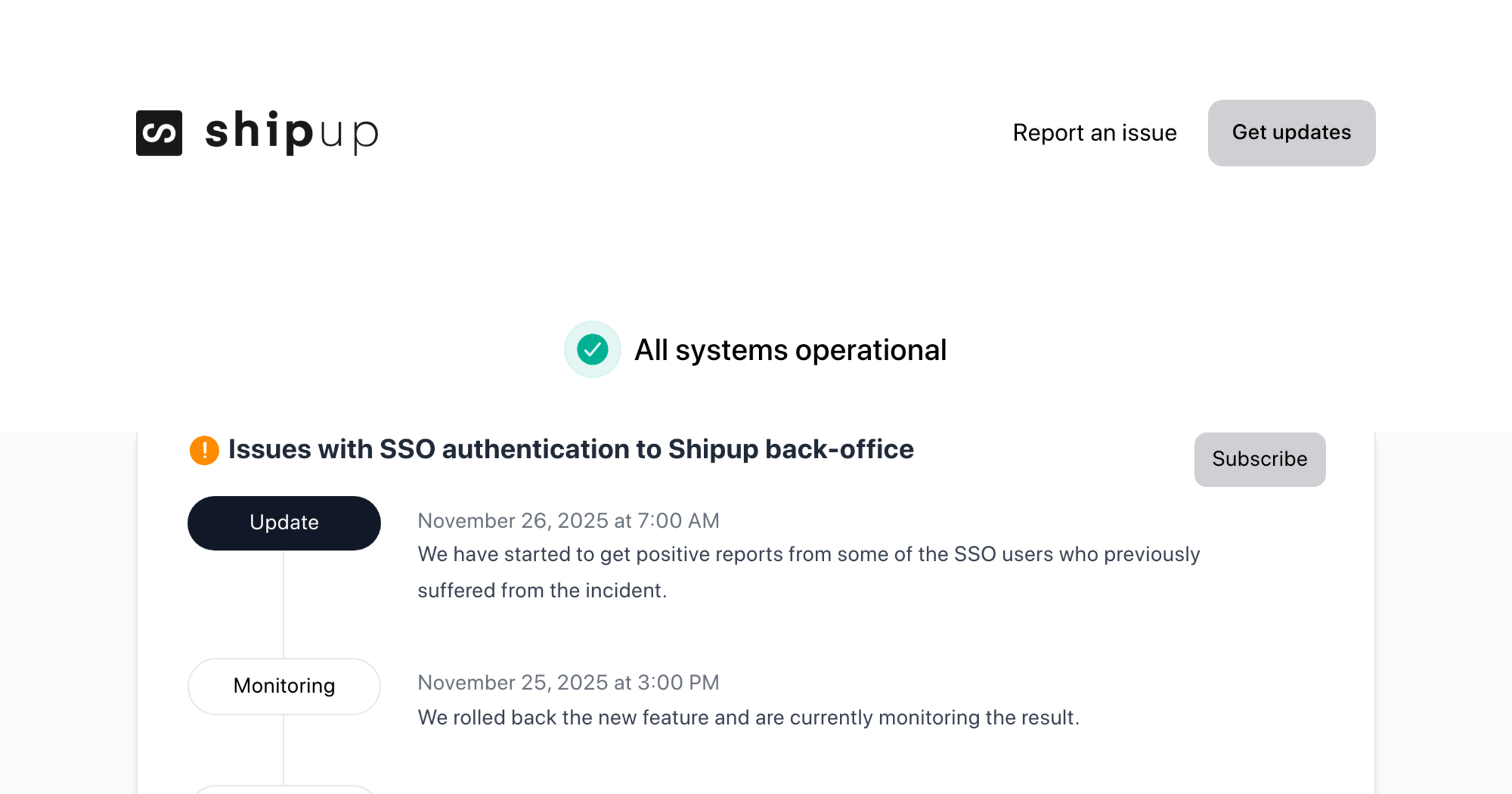The width and height of the screenshot is (1512, 794).
Task: Click the 'suffered from the incident' line
Action: 542,590
